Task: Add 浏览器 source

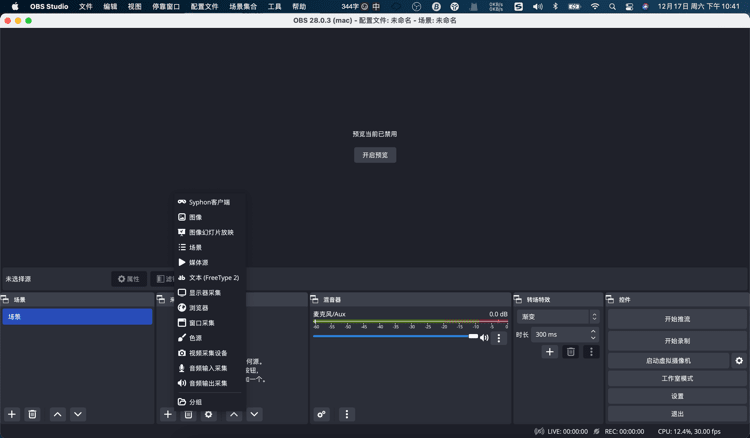Action: coord(210,307)
